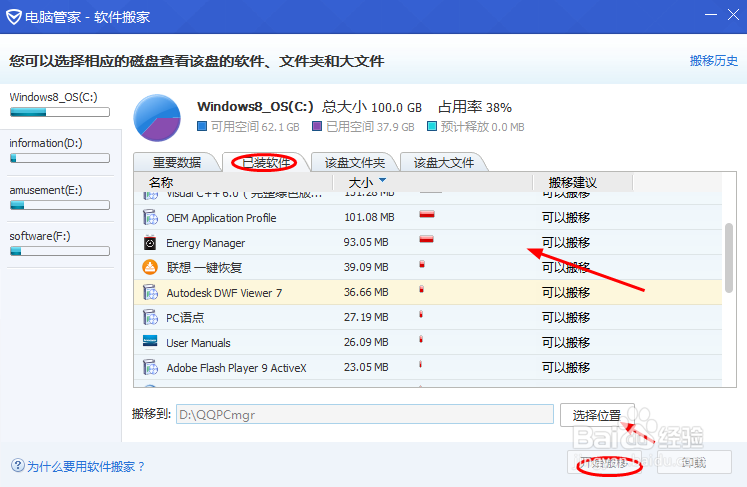Click the Adobe Flash Player 9 ActiveX icon
The width and height of the screenshot is (747, 487).
pyautogui.click(x=150, y=367)
